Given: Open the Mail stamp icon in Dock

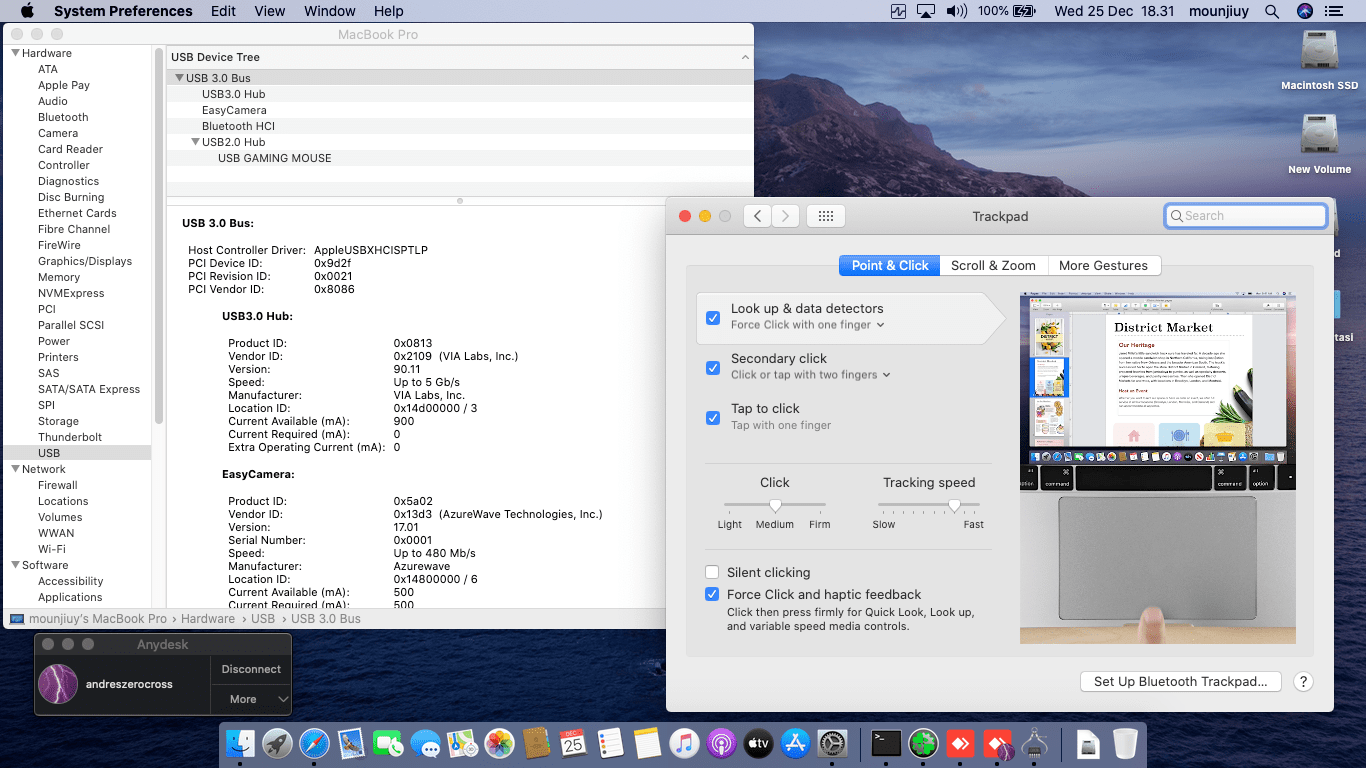Looking at the screenshot, I should coord(351,743).
